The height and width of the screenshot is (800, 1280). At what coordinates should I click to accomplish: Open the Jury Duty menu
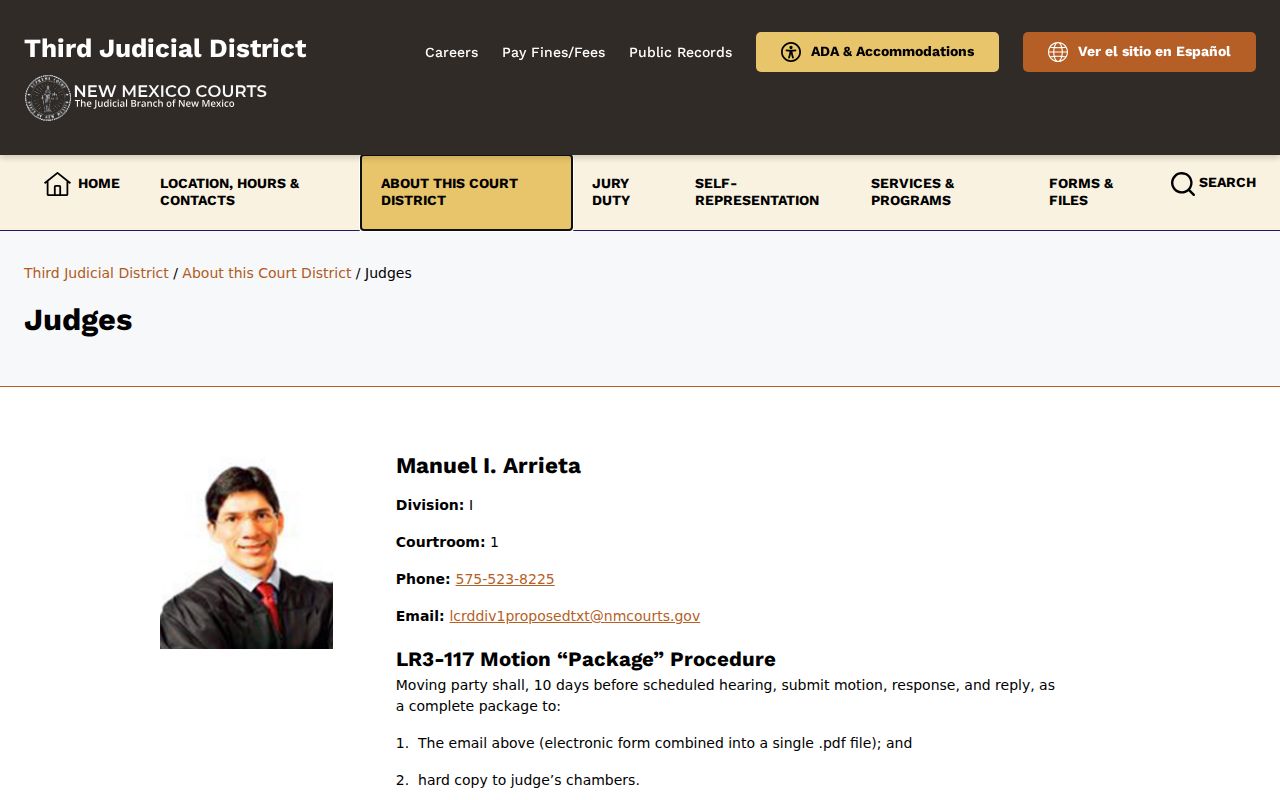[611, 192]
